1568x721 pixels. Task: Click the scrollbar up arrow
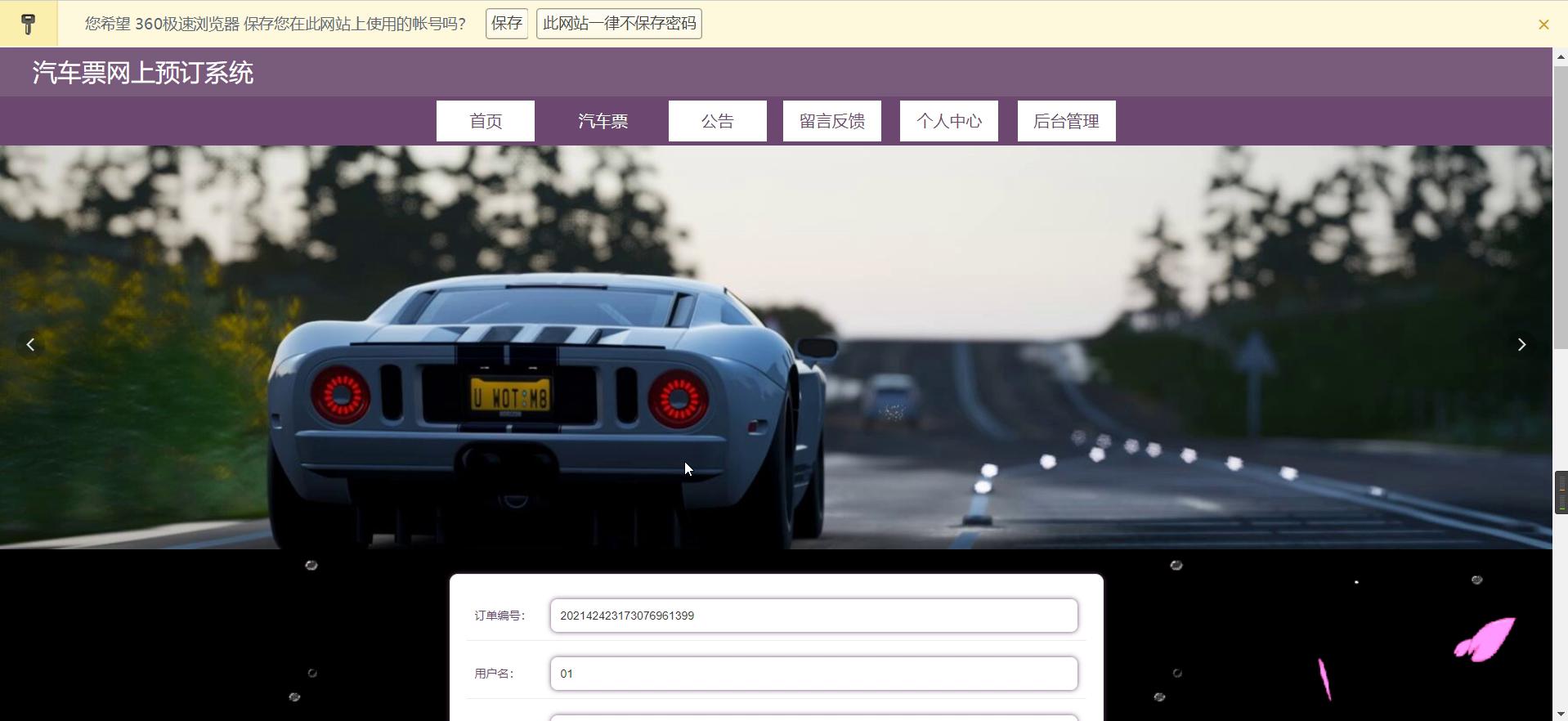point(1560,56)
